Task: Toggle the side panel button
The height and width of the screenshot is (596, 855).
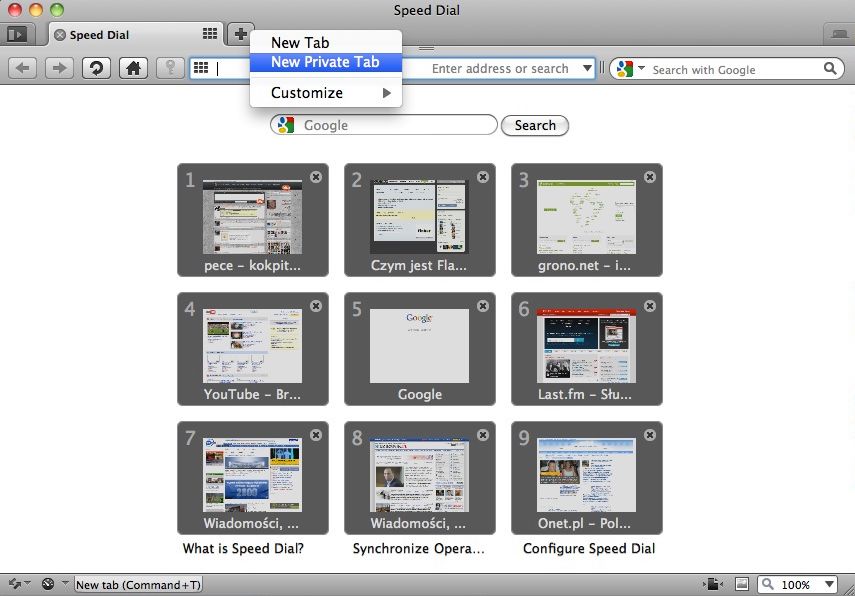Action: 17,34
